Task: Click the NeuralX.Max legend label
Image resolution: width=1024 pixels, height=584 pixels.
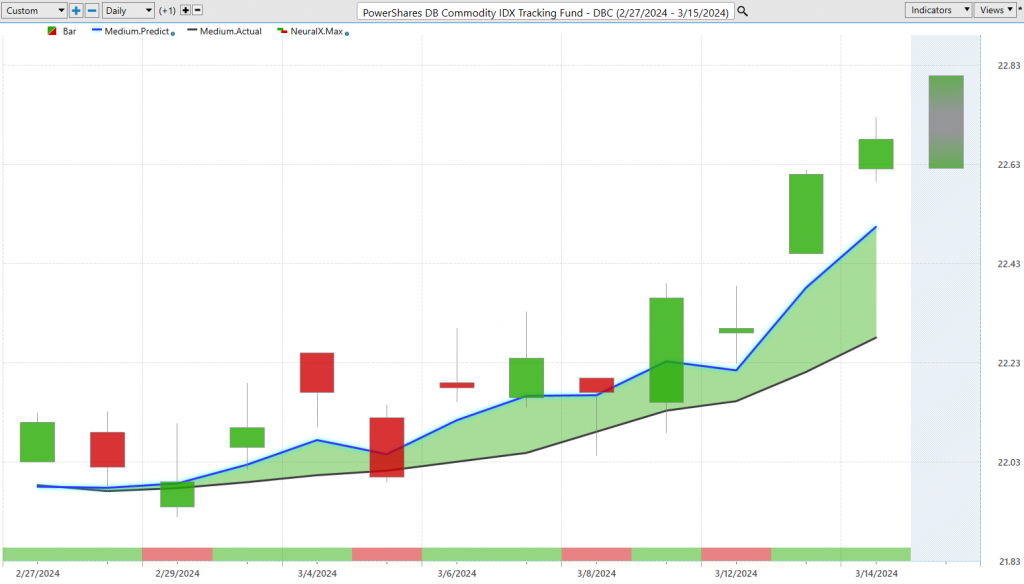Action: [317, 31]
